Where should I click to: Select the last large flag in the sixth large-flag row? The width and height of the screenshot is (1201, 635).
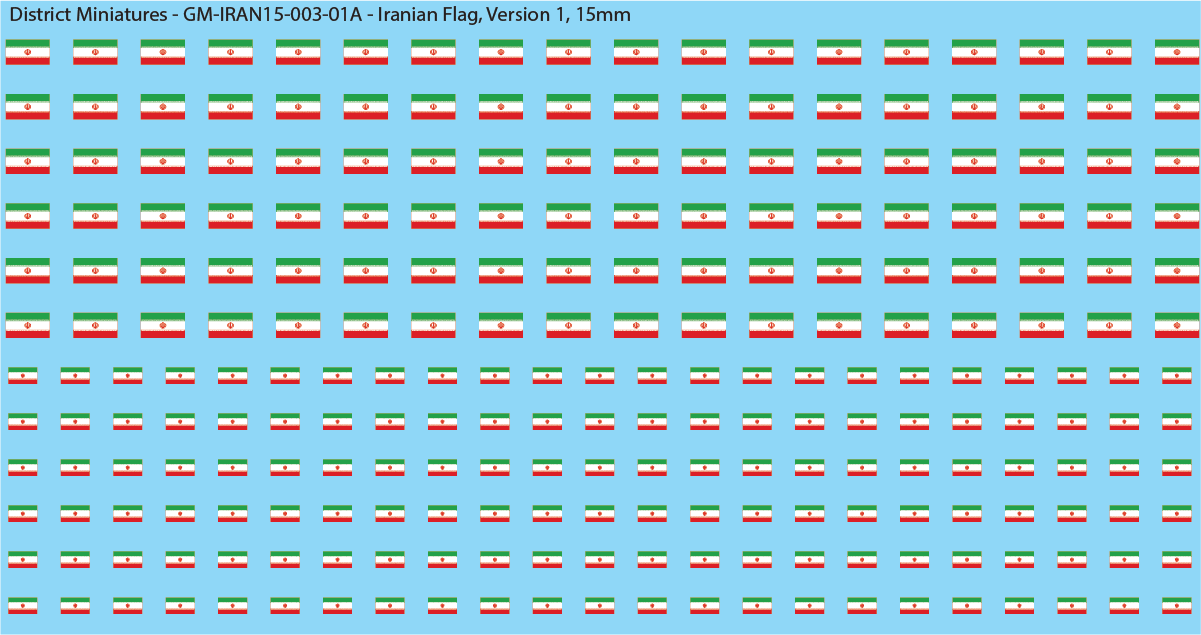point(1177,325)
